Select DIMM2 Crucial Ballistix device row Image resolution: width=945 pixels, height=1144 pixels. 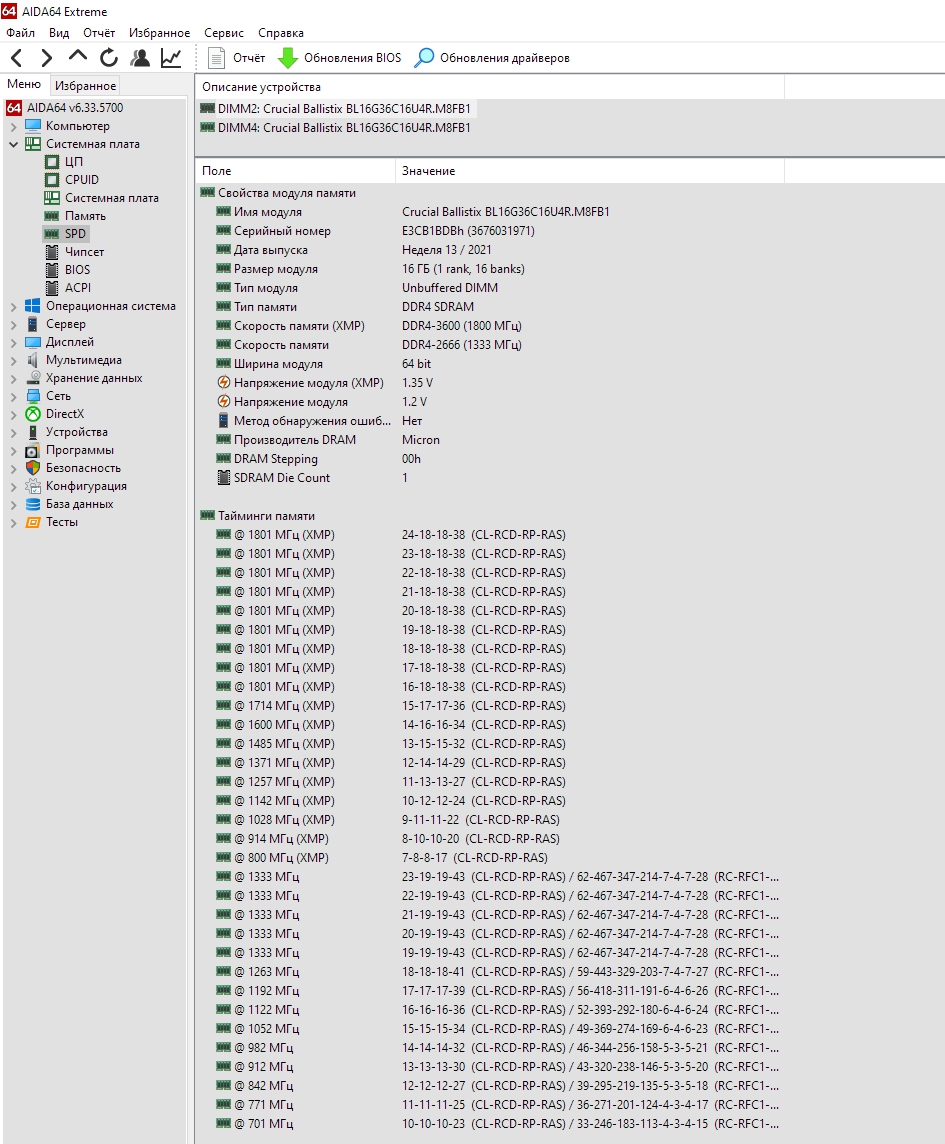pyautogui.click(x=336, y=109)
